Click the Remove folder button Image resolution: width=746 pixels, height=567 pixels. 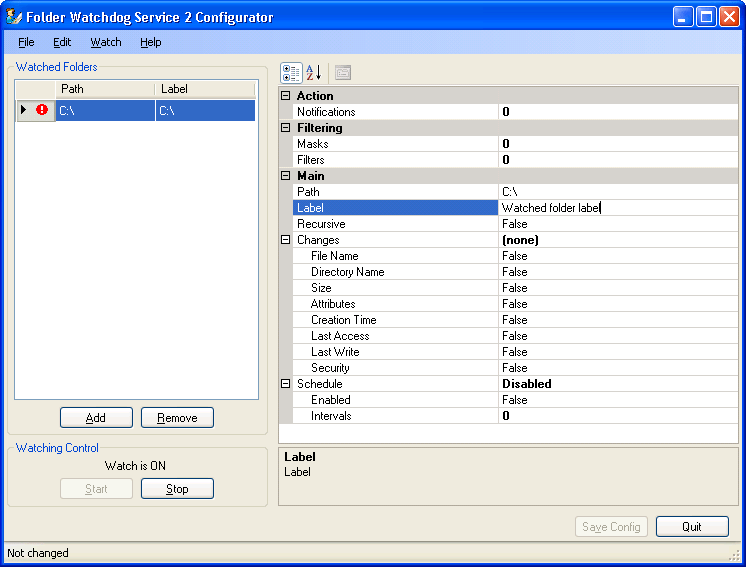[177, 418]
